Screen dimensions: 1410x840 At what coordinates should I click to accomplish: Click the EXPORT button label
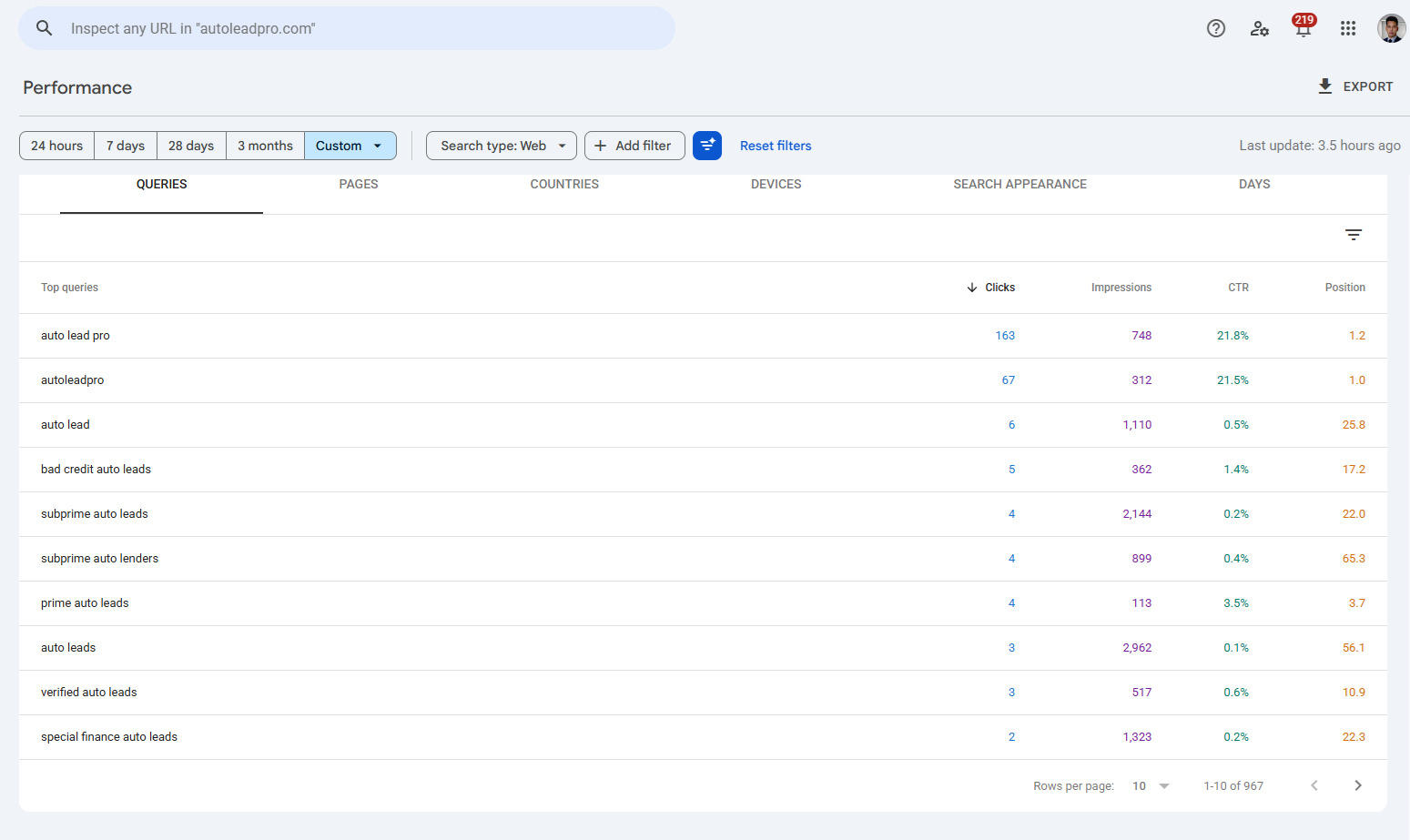click(1368, 86)
